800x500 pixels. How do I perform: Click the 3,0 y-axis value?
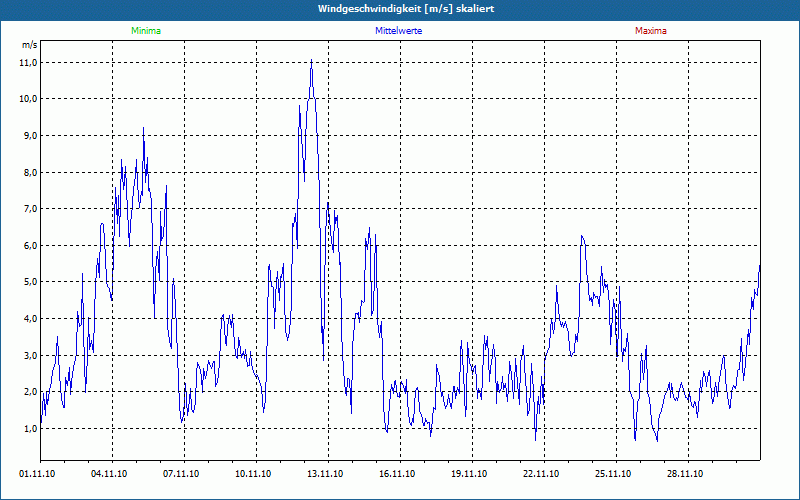pyautogui.click(x=30, y=356)
